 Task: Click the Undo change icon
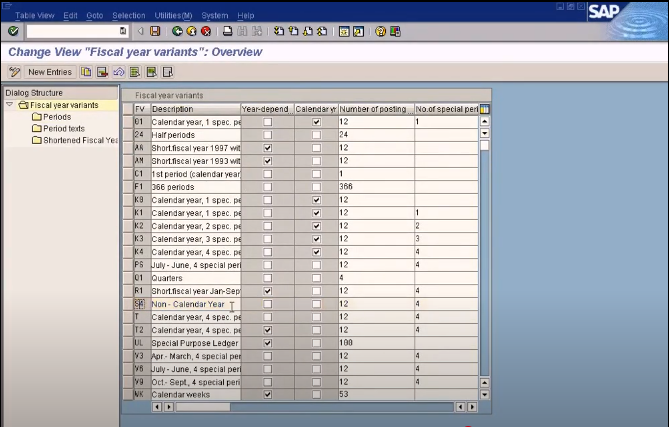coord(119,72)
